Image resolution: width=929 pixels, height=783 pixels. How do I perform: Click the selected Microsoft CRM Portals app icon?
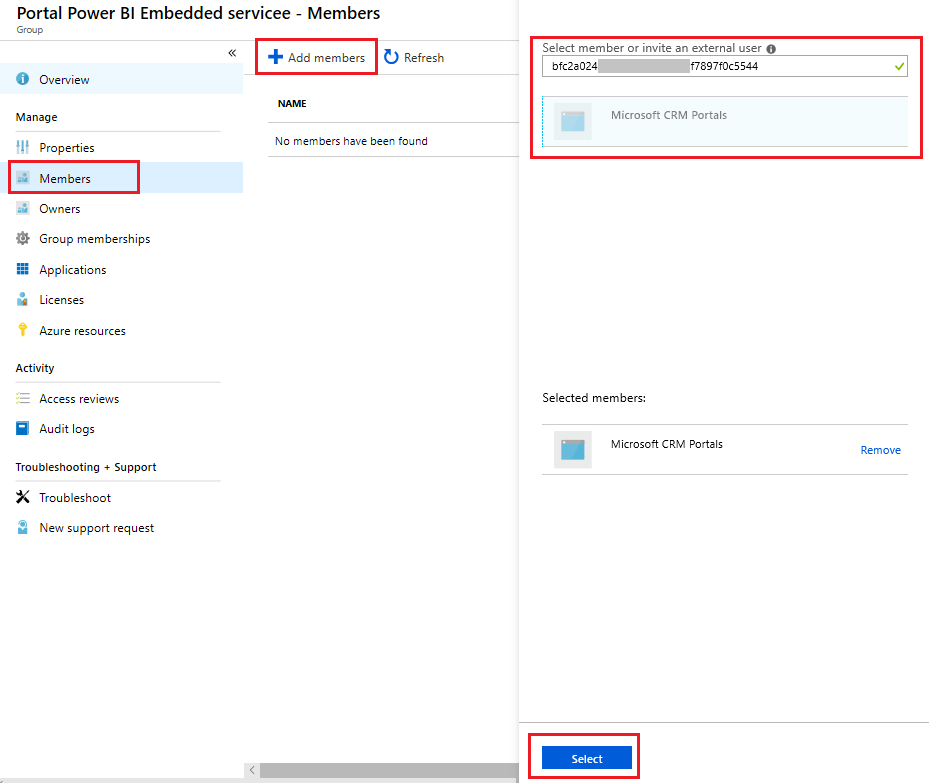(572, 450)
